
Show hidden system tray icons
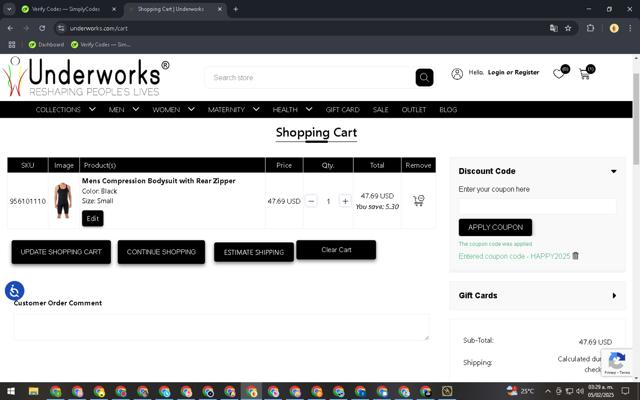coord(548,391)
